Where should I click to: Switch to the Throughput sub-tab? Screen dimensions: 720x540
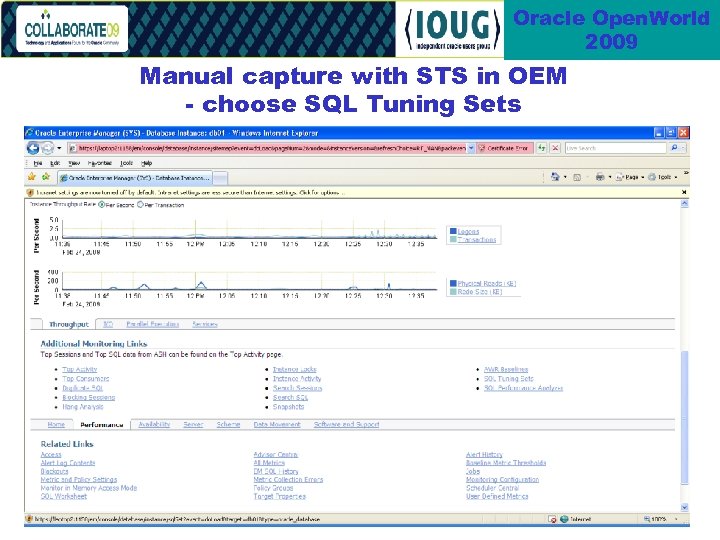click(x=68, y=324)
